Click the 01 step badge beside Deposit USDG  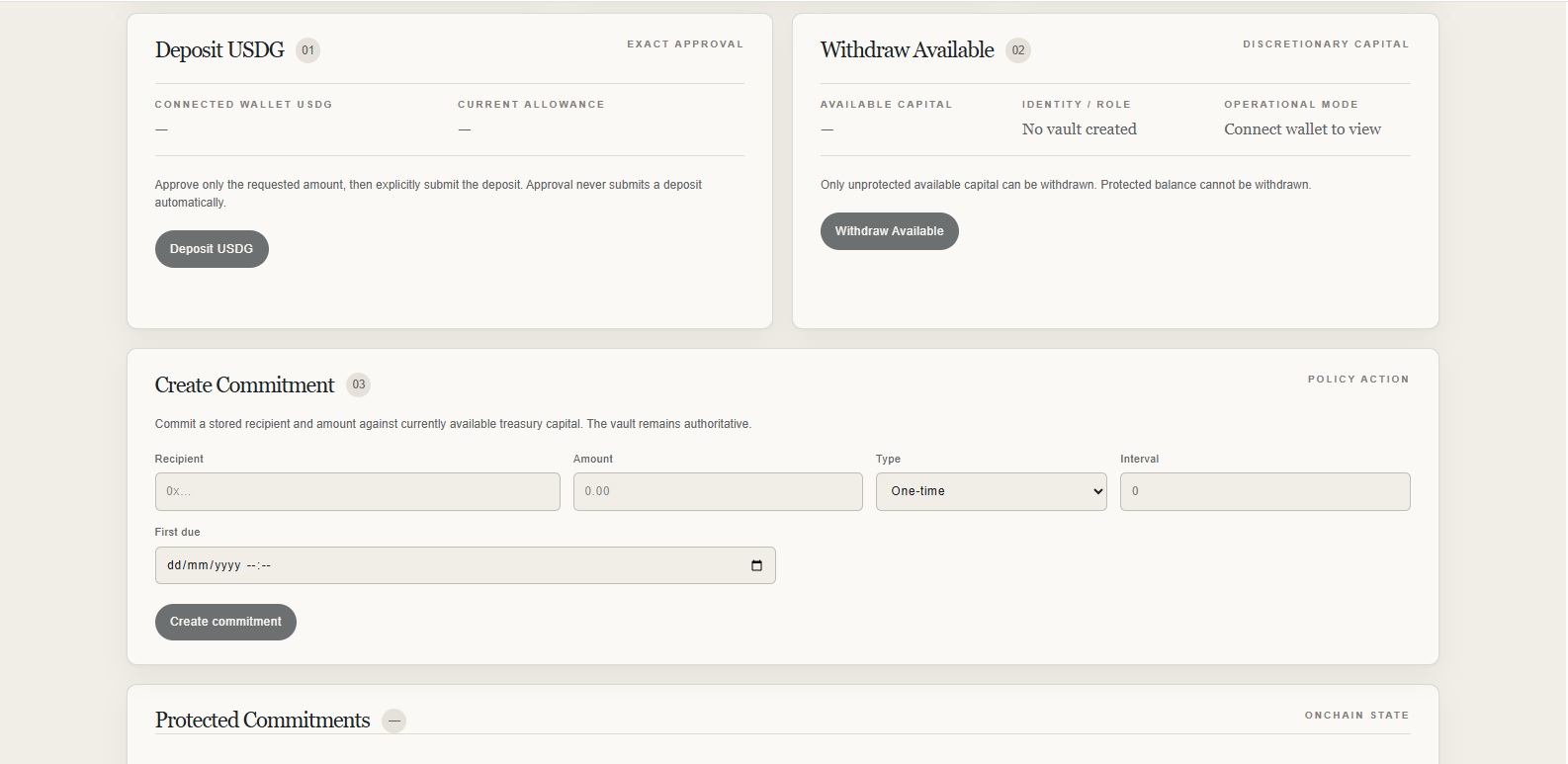[x=308, y=50]
